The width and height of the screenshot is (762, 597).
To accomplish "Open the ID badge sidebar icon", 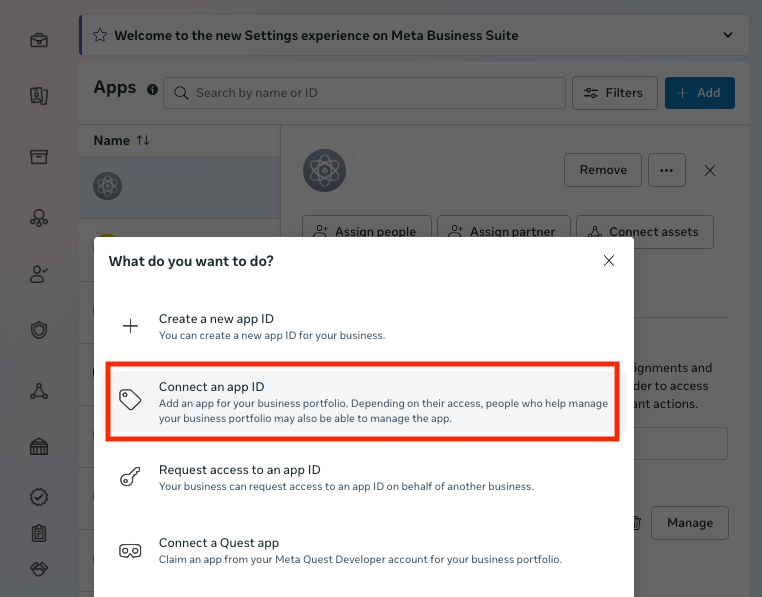I will 39,96.
